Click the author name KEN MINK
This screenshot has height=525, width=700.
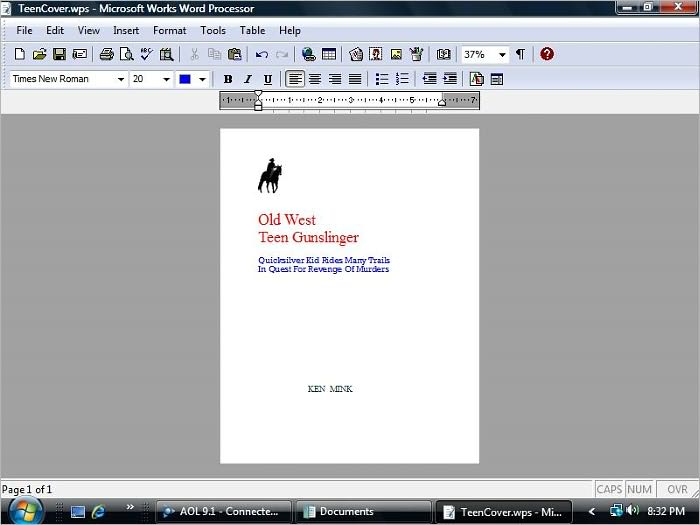click(x=330, y=389)
